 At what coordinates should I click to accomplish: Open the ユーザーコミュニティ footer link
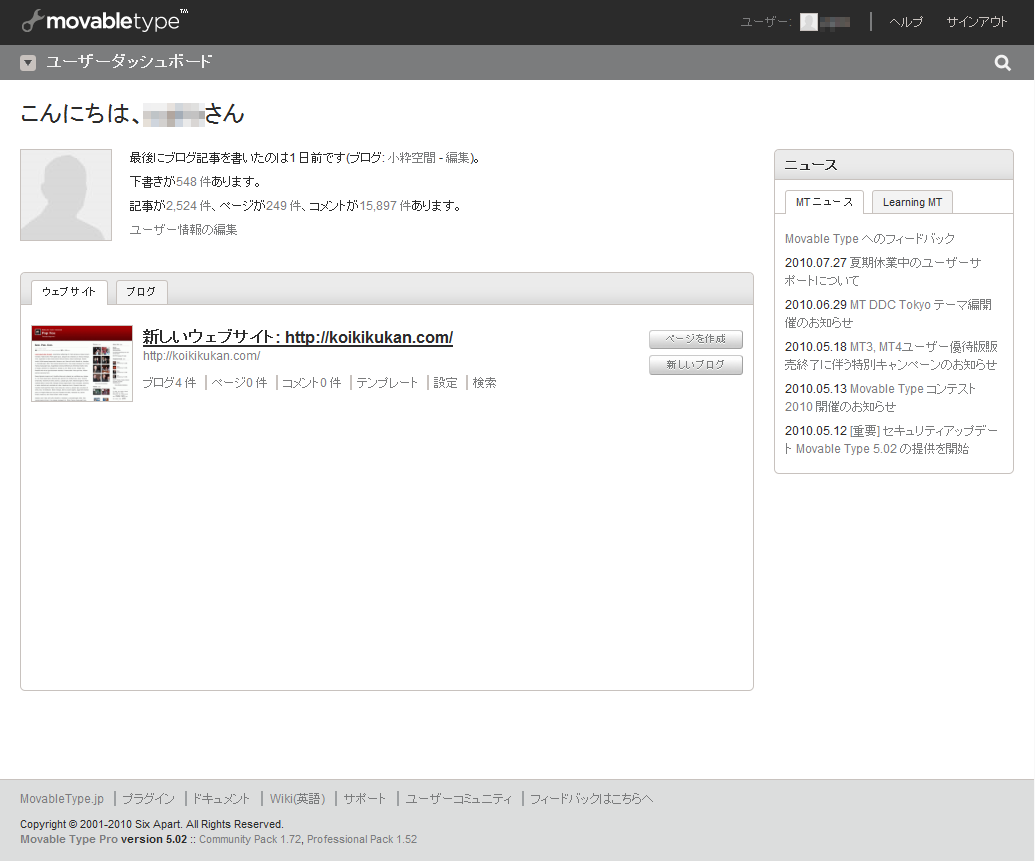pos(459,799)
